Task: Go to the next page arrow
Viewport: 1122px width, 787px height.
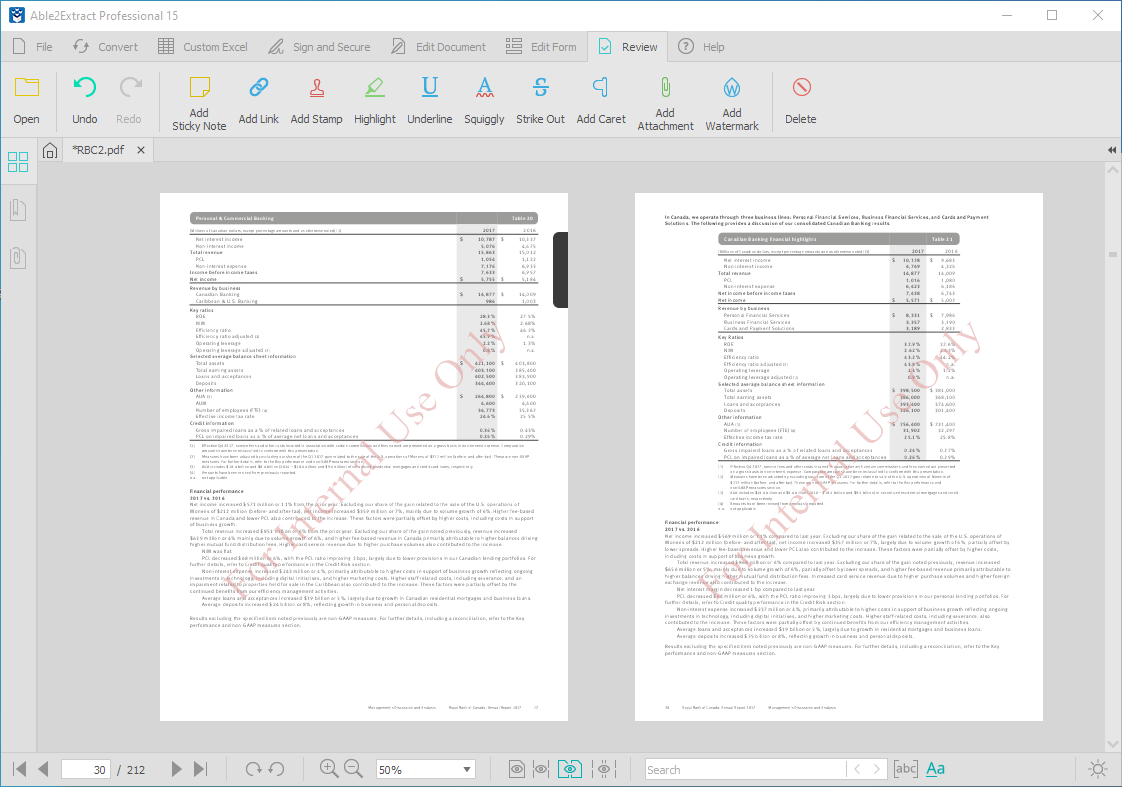Action: pyautogui.click(x=176, y=769)
